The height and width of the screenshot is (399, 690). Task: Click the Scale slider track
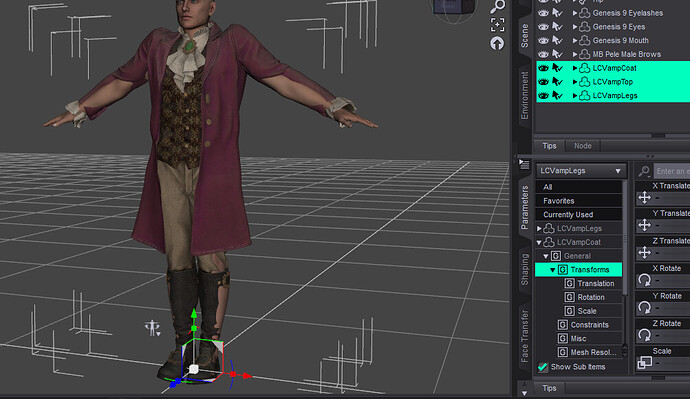pyautogui.click(x=672, y=363)
